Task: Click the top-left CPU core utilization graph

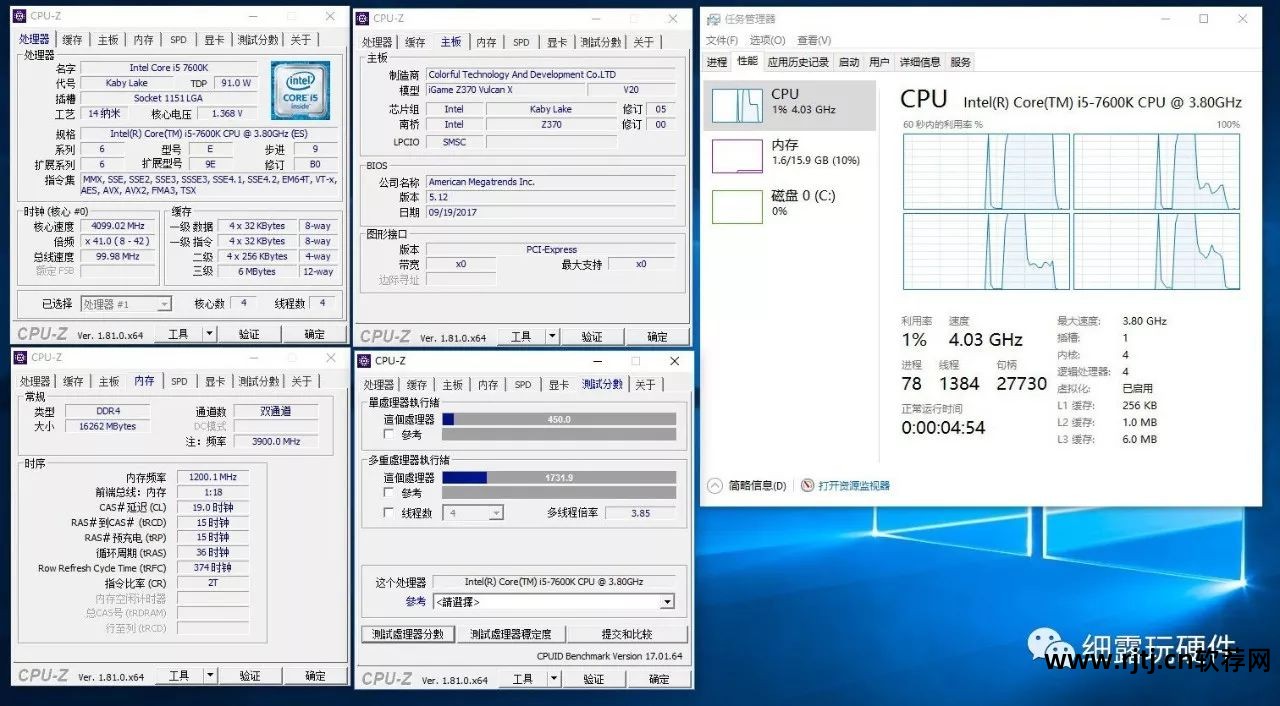Action: click(986, 169)
